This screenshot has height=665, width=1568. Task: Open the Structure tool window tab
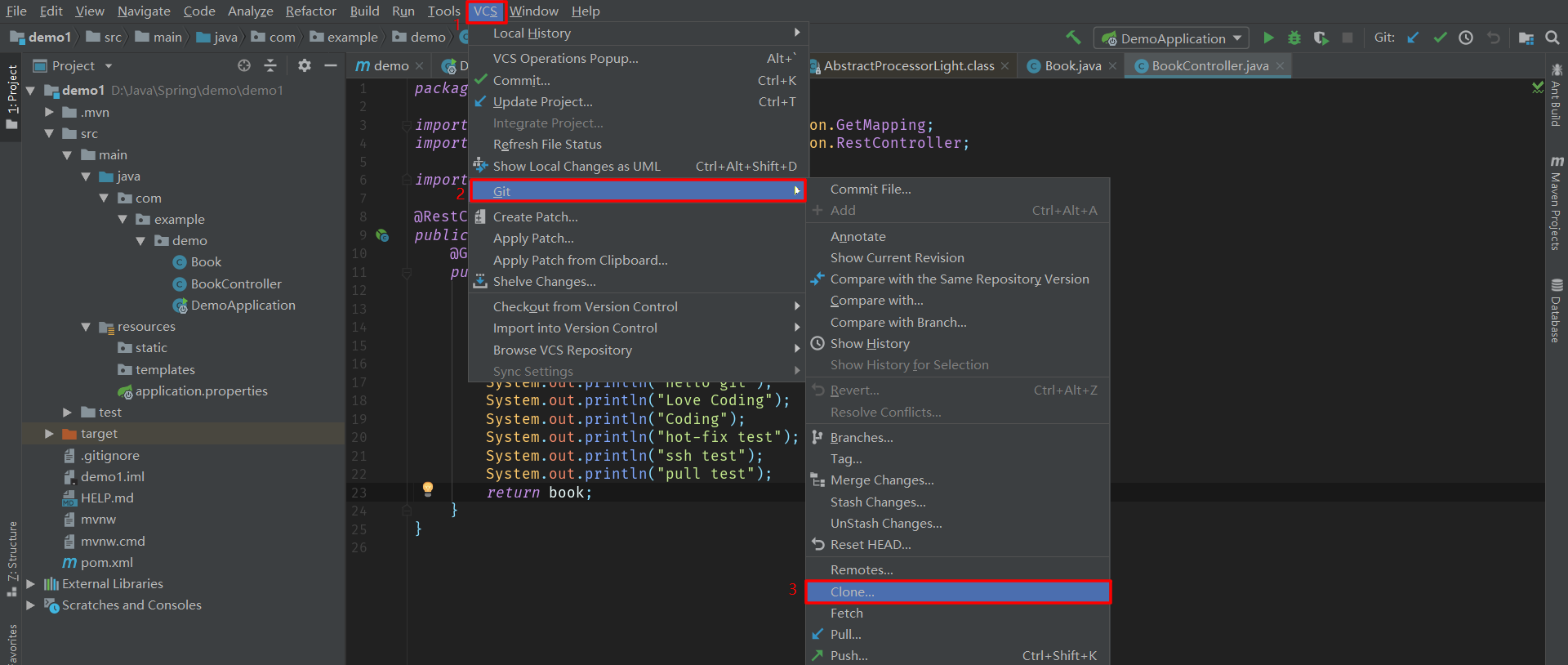pyautogui.click(x=11, y=559)
